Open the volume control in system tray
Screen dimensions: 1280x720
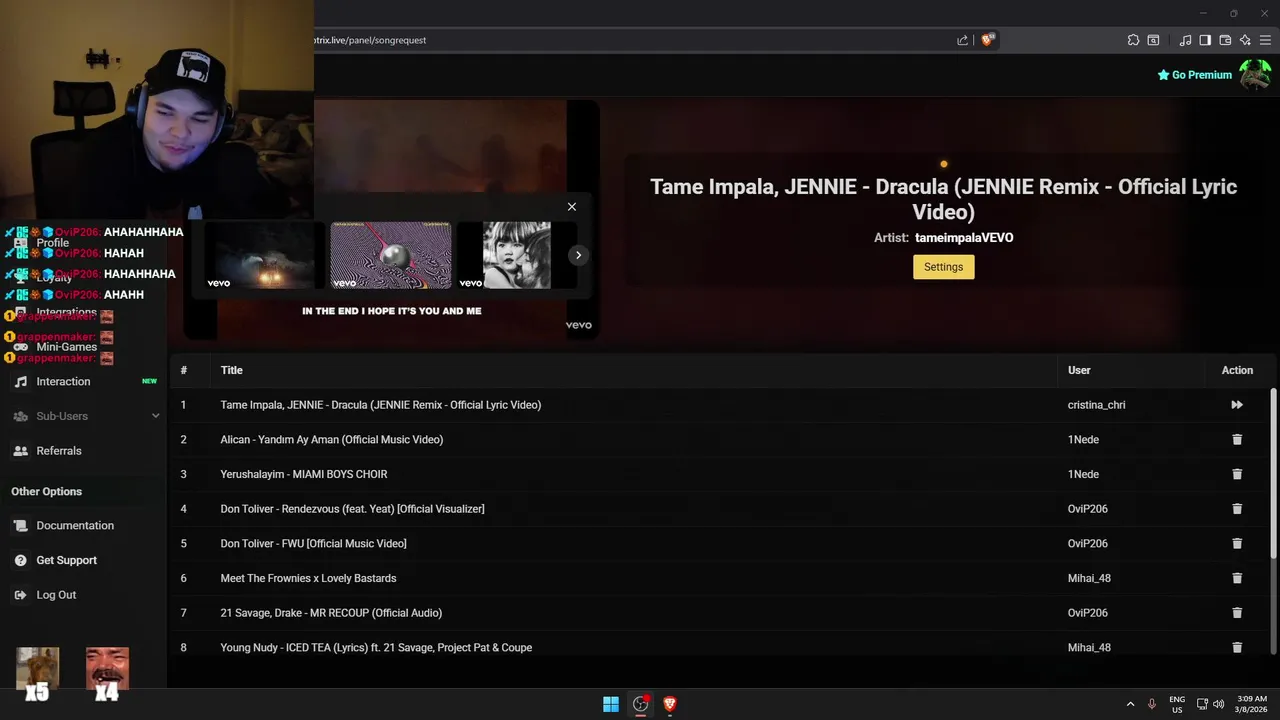(x=1218, y=704)
